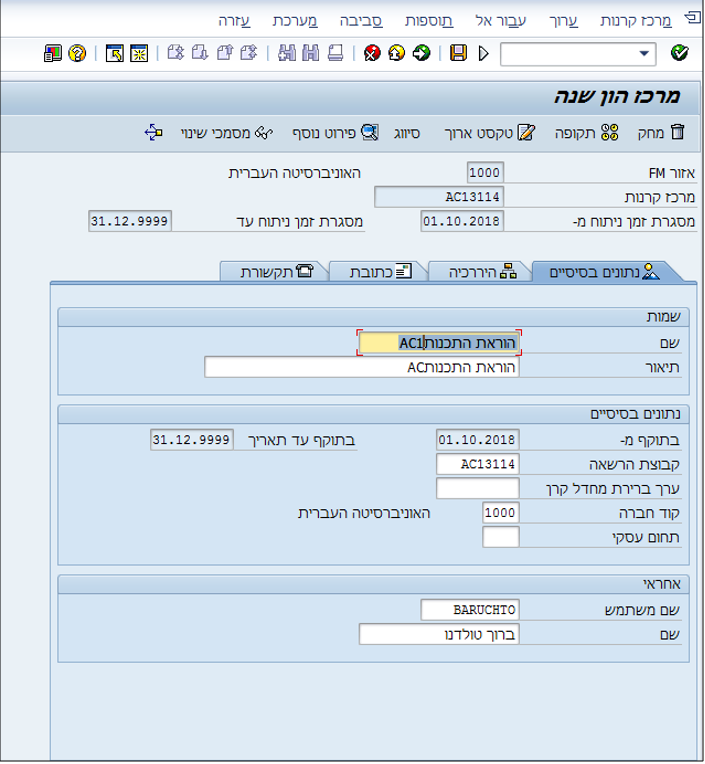705x764 pixels.
Task: Click the Previous Page icon
Action: (x=225, y=53)
